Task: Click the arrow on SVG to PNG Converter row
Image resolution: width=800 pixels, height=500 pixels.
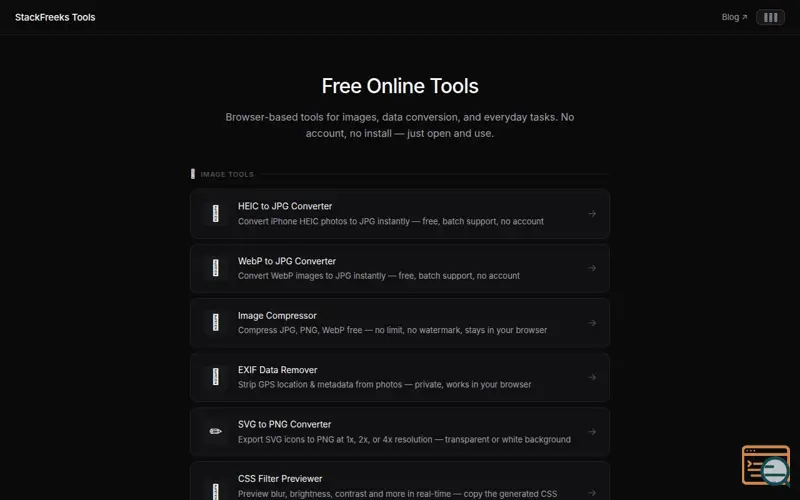Action: [592, 432]
